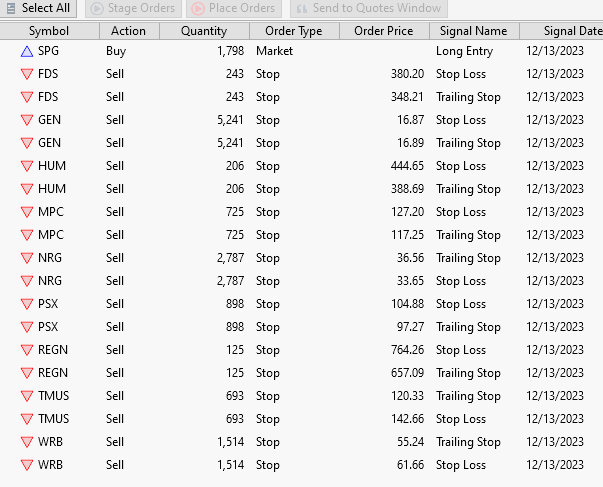Image resolution: width=603 pixels, height=487 pixels.
Task: Click sell triangle on GEN 16.87 row
Action: [x=27, y=120]
